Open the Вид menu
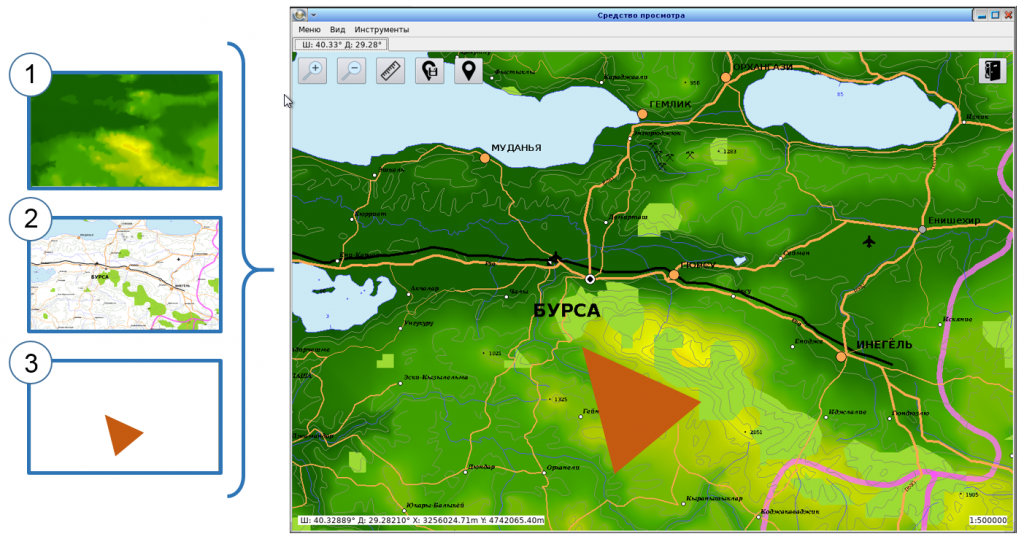 [338, 30]
